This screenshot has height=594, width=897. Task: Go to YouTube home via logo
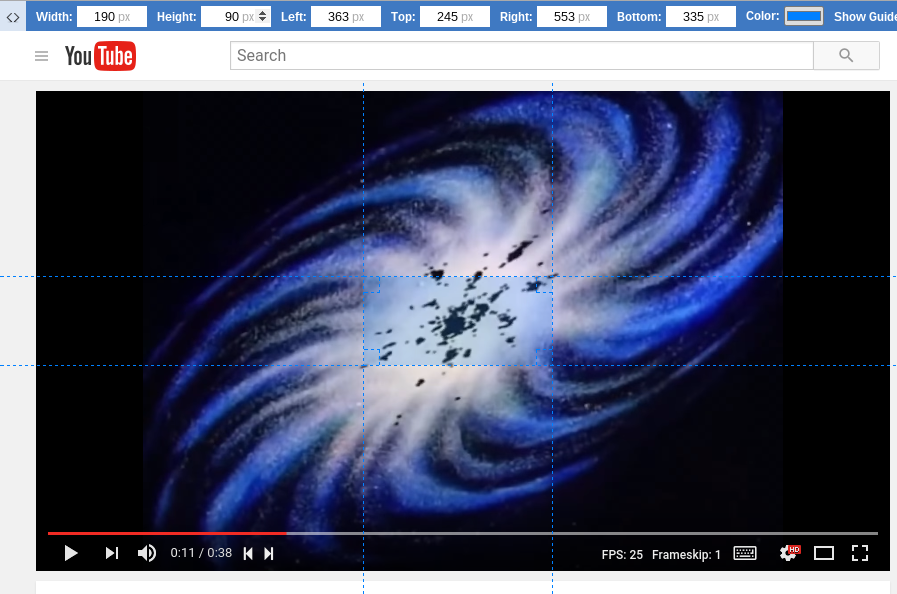tap(100, 56)
